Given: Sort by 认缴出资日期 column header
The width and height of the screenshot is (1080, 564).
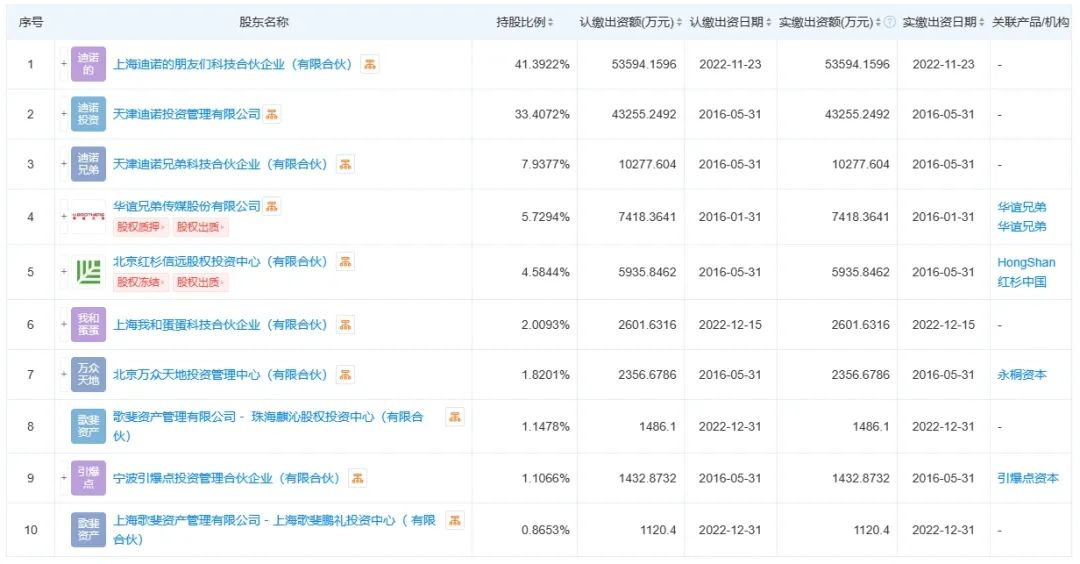Looking at the screenshot, I should [x=769, y=22].
